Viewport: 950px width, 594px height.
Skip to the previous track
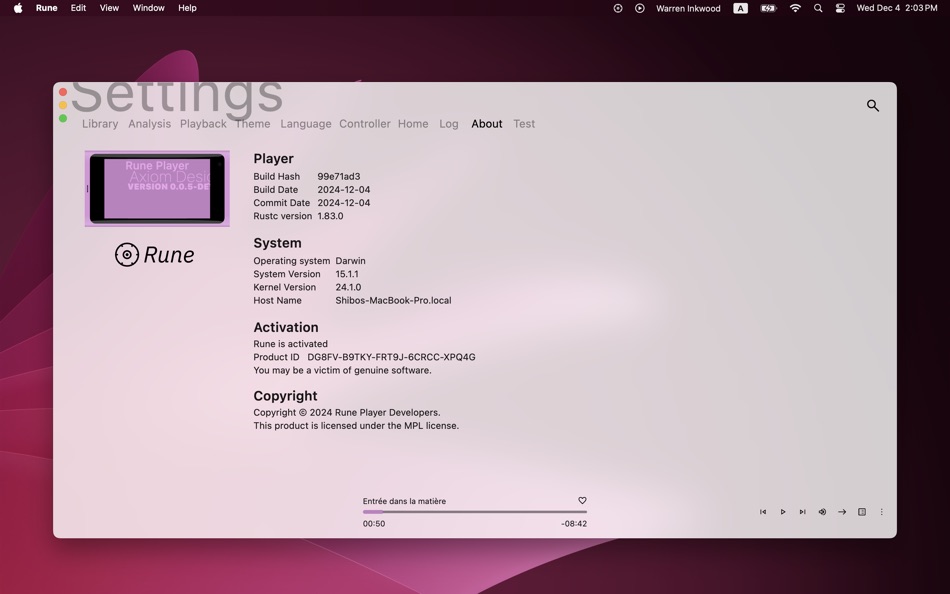coord(762,511)
